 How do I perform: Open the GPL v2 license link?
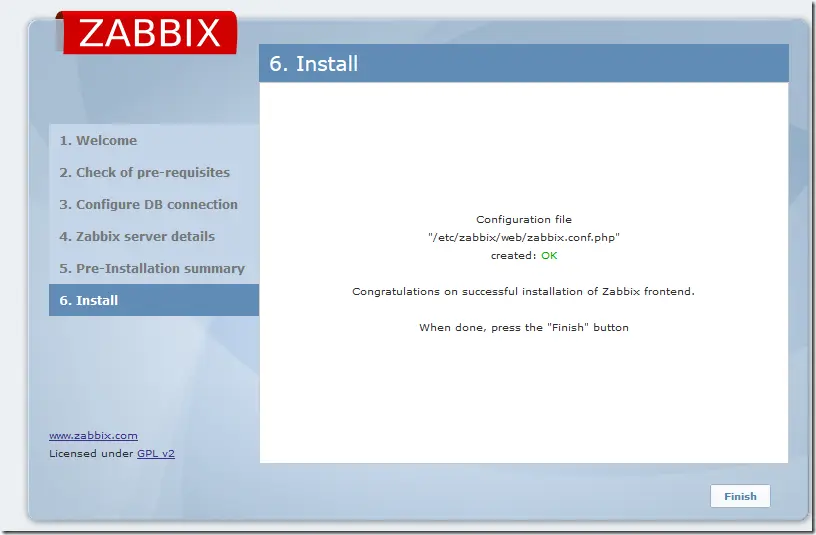(x=156, y=453)
